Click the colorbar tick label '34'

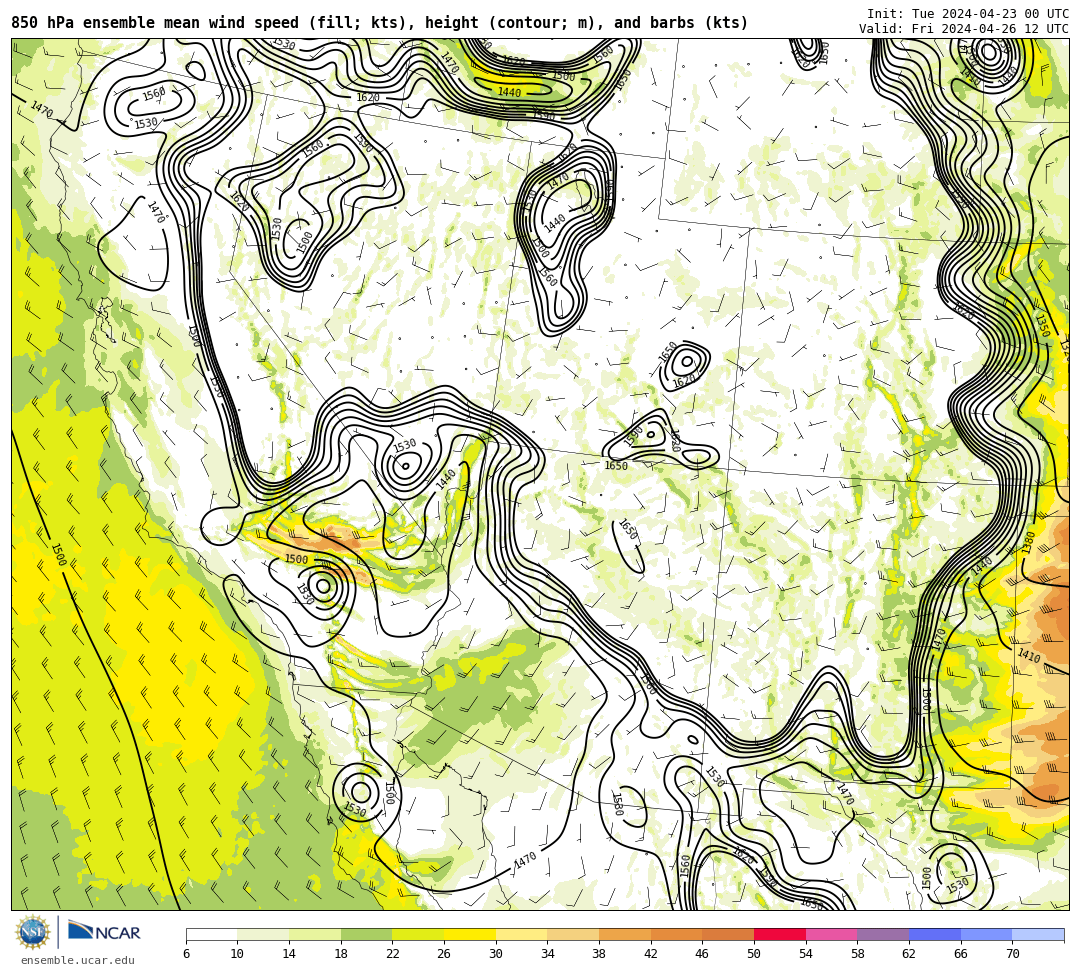(x=547, y=954)
